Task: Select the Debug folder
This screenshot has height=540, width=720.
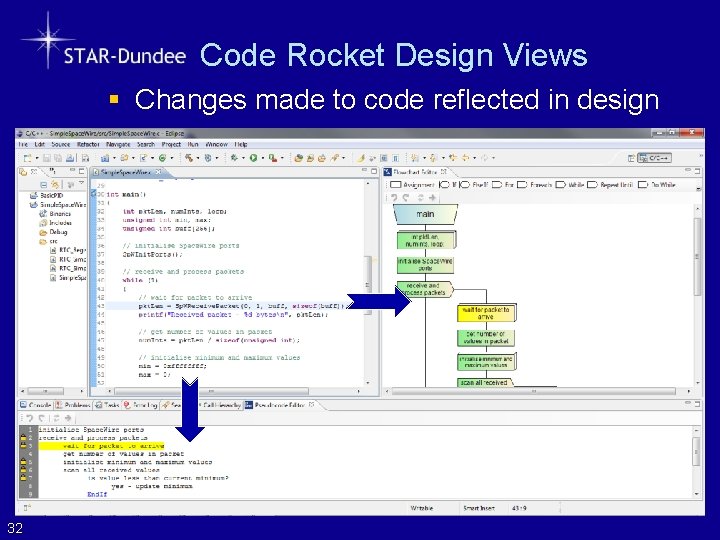Action: pyautogui.click(x=53, y=232)
